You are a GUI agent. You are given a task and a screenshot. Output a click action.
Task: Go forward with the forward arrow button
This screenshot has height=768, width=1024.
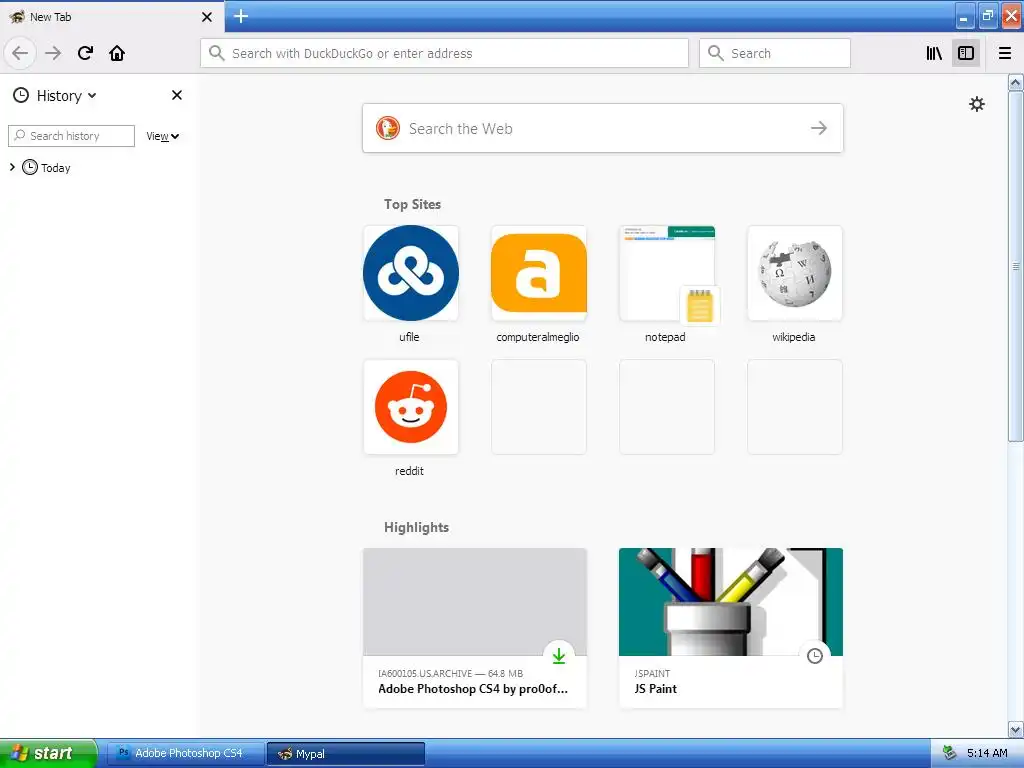(53, 53)
